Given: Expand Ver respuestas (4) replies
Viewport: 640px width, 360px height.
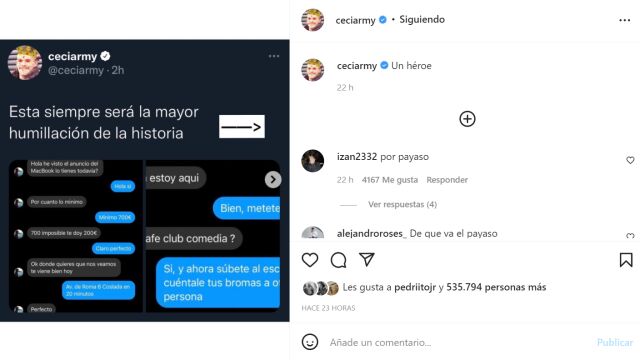Looking at the screenshot, I should coord(402,204).
